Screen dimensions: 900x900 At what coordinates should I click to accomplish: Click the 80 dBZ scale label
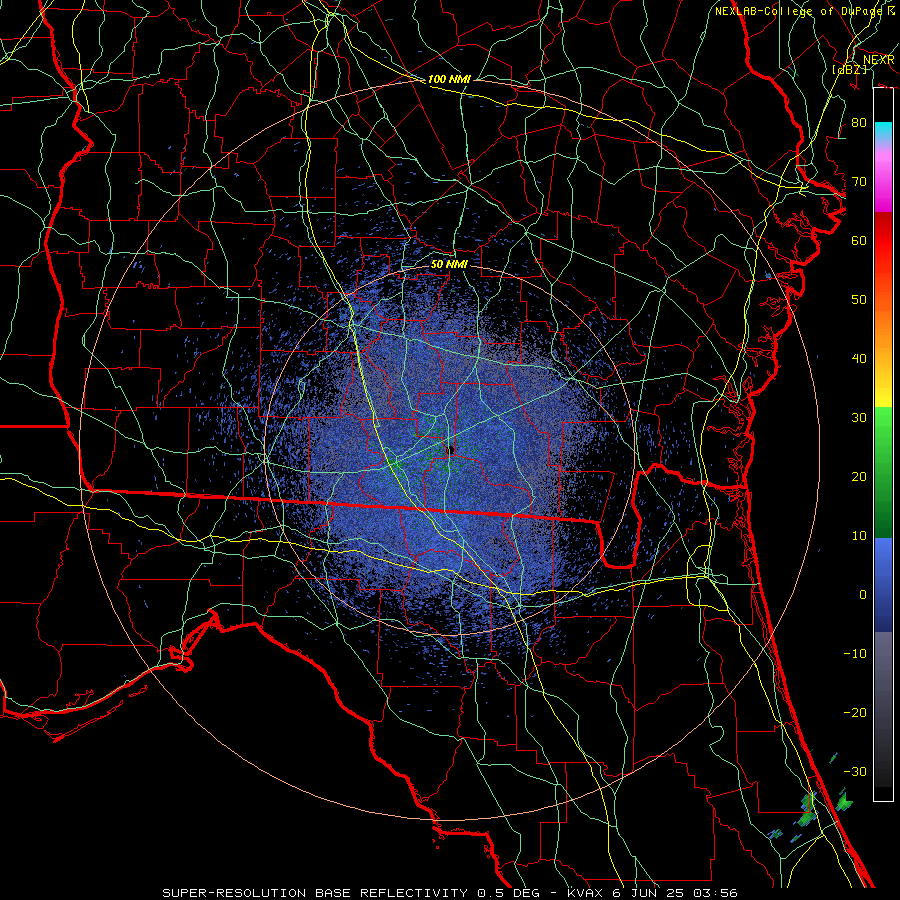tap(859, 123)
